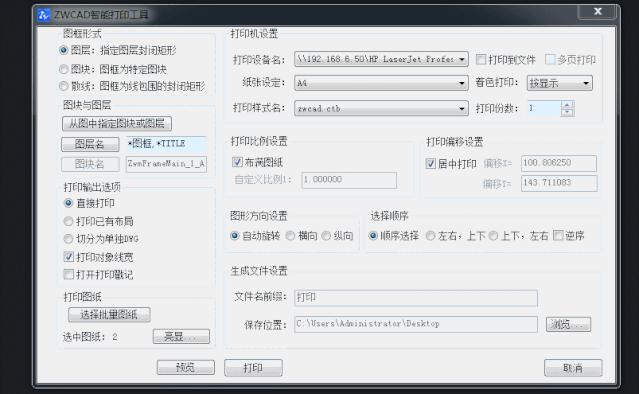Click the ZWCAD logo icon in title bar

click(x=44, y=15)
